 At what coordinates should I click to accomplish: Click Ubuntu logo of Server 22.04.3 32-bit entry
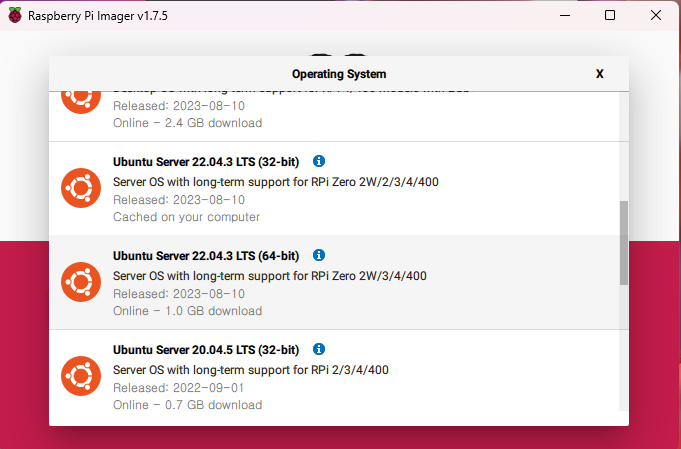[81, 188]
